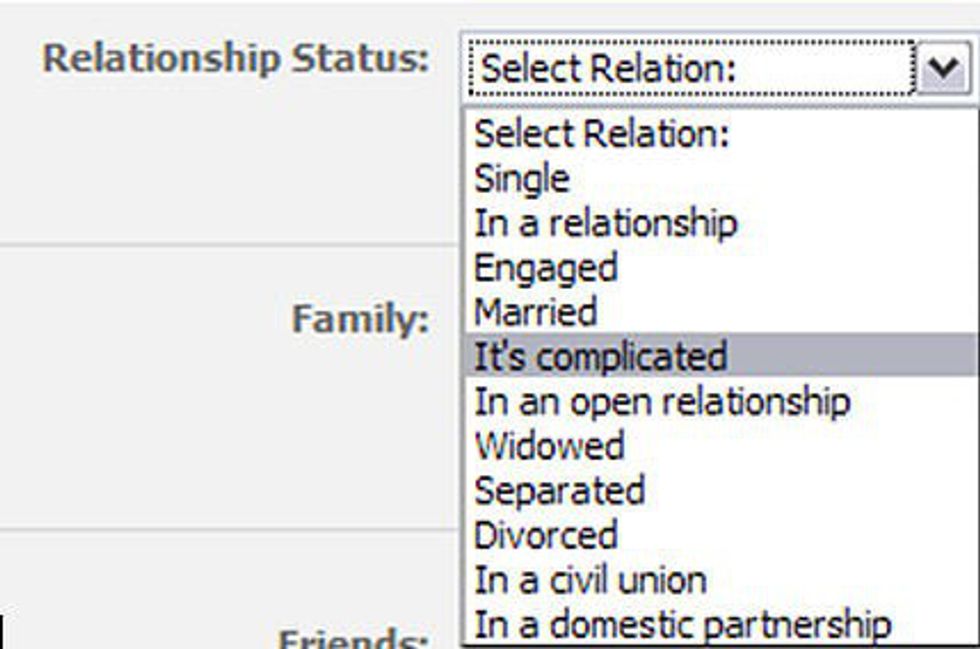Image resolution: width=980 pixels, height=649 pixels.
Task: Choose 'In an open relationship'
Action: point(661,401)
